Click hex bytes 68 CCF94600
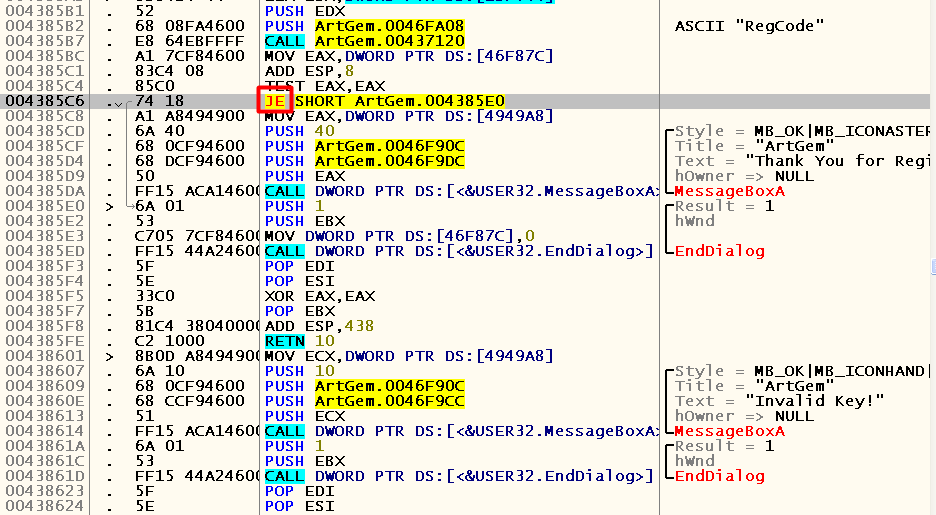 (190, 401)
